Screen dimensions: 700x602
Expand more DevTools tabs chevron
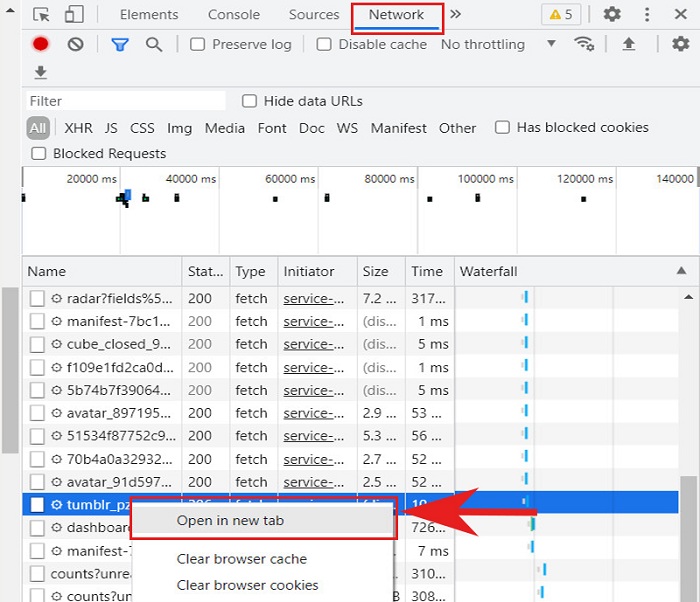tap(456, 15)
